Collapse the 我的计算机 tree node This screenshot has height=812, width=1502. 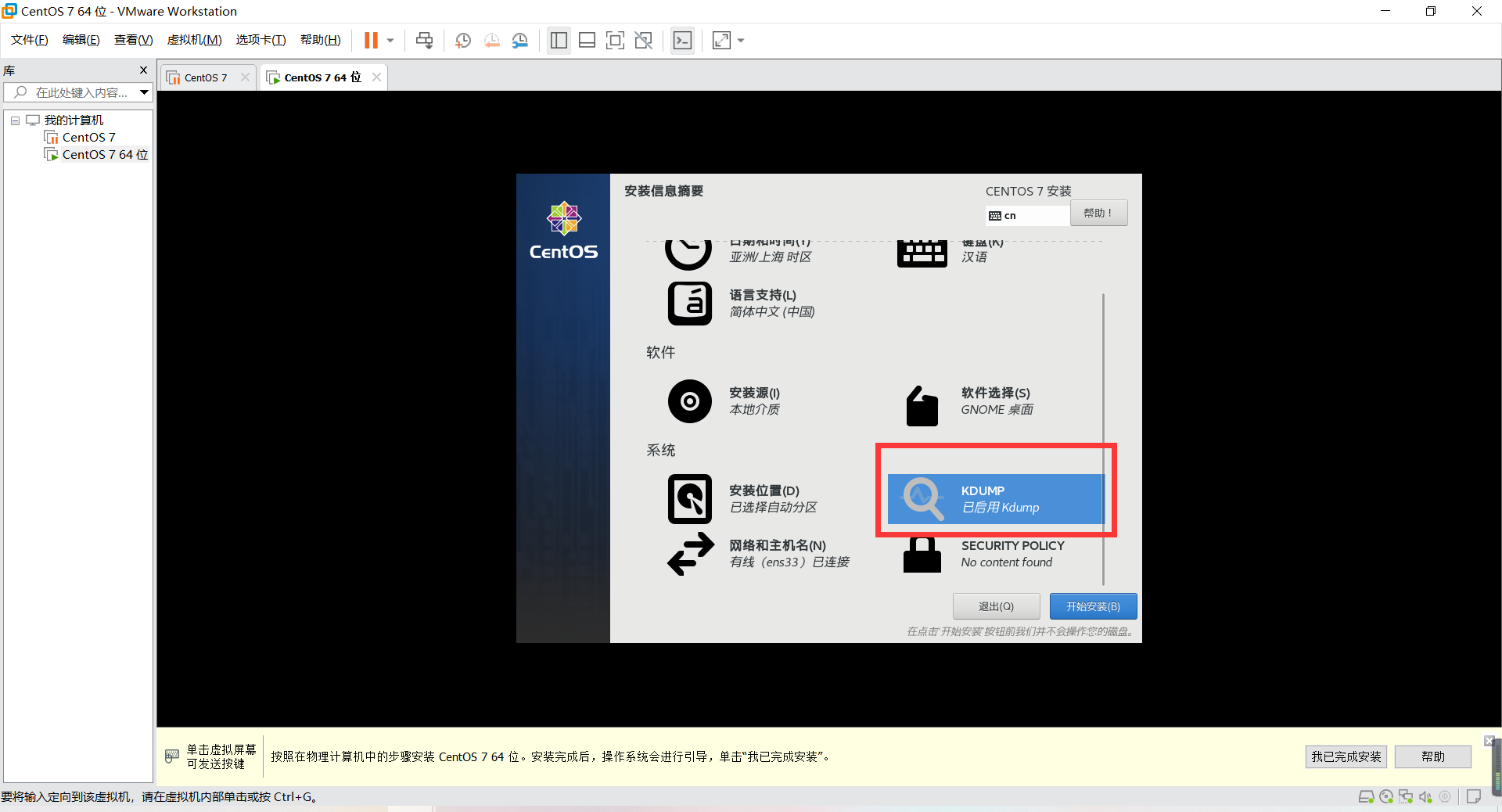[x=15, y=120]
